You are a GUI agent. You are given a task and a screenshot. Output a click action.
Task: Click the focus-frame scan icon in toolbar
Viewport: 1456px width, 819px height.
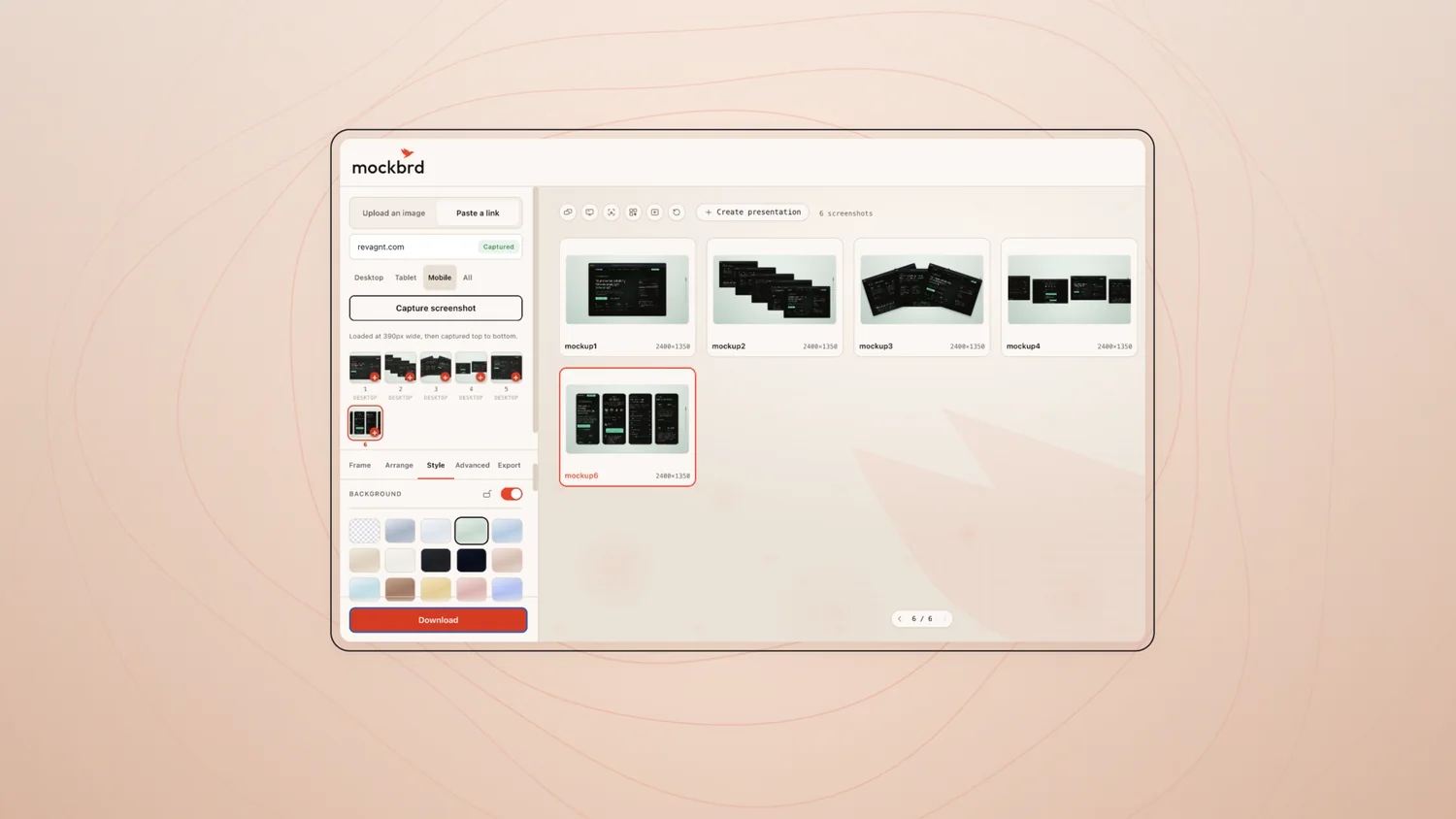(x=612, y=213)
